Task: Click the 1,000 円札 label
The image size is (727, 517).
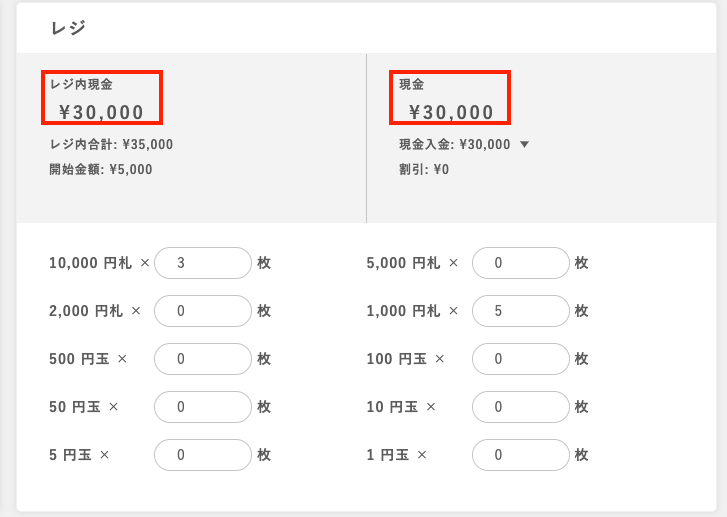Action: click(x=403, y=311)
